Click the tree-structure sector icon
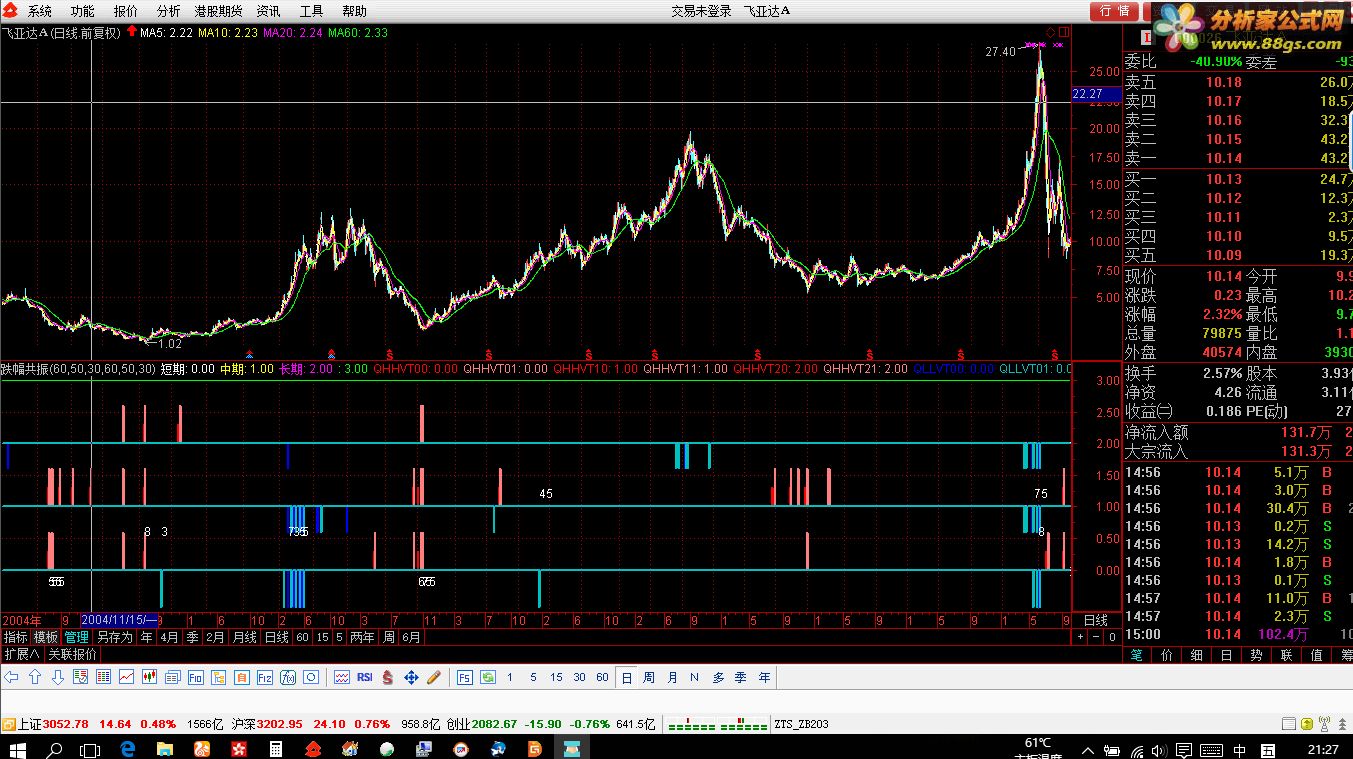The width and height of the screenshot is (1353, 759). (x=218, y=677)
